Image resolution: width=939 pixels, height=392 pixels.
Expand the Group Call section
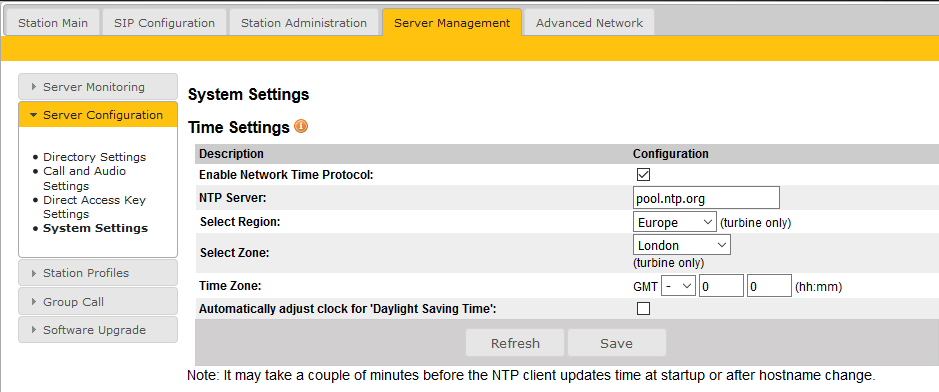98,302
